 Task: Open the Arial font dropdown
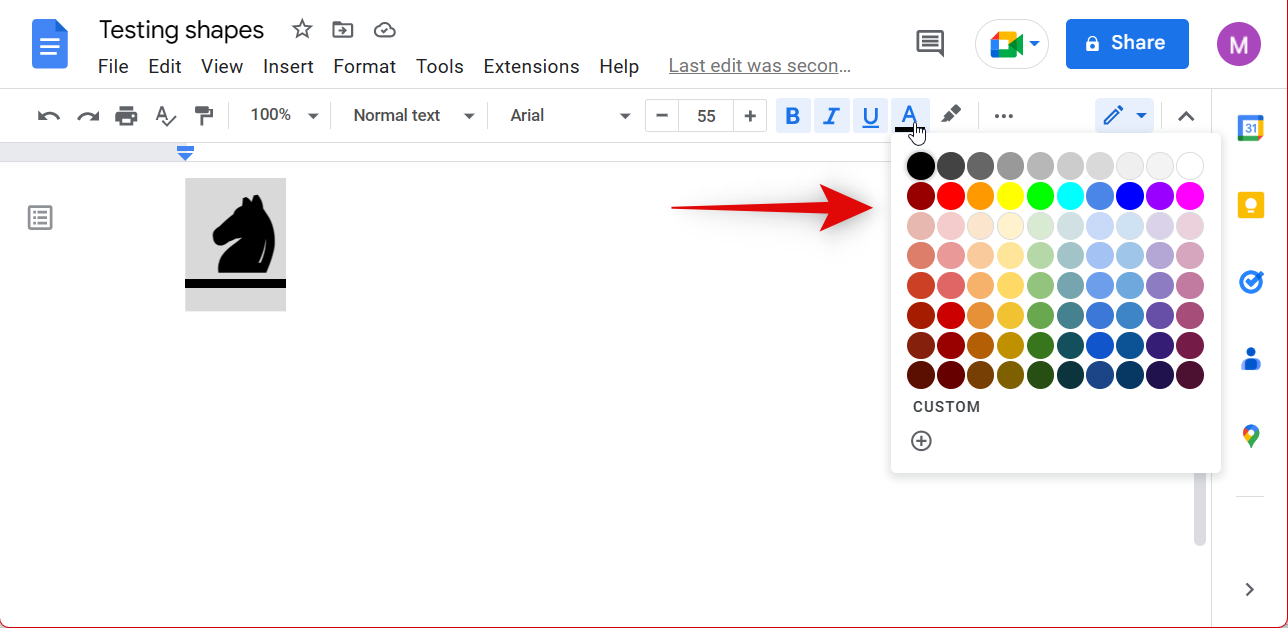coord(571,116)
